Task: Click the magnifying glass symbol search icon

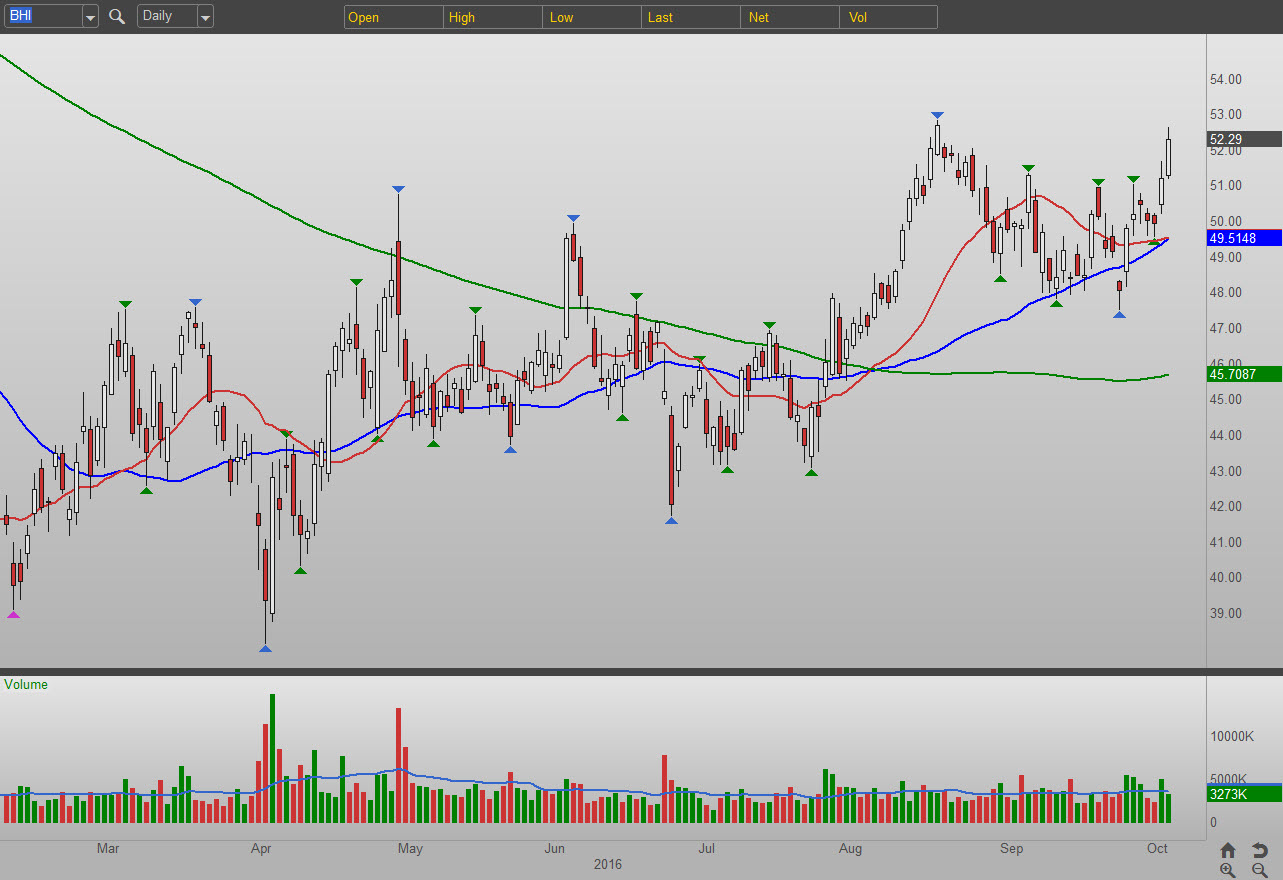Action: tap(117, 16)
